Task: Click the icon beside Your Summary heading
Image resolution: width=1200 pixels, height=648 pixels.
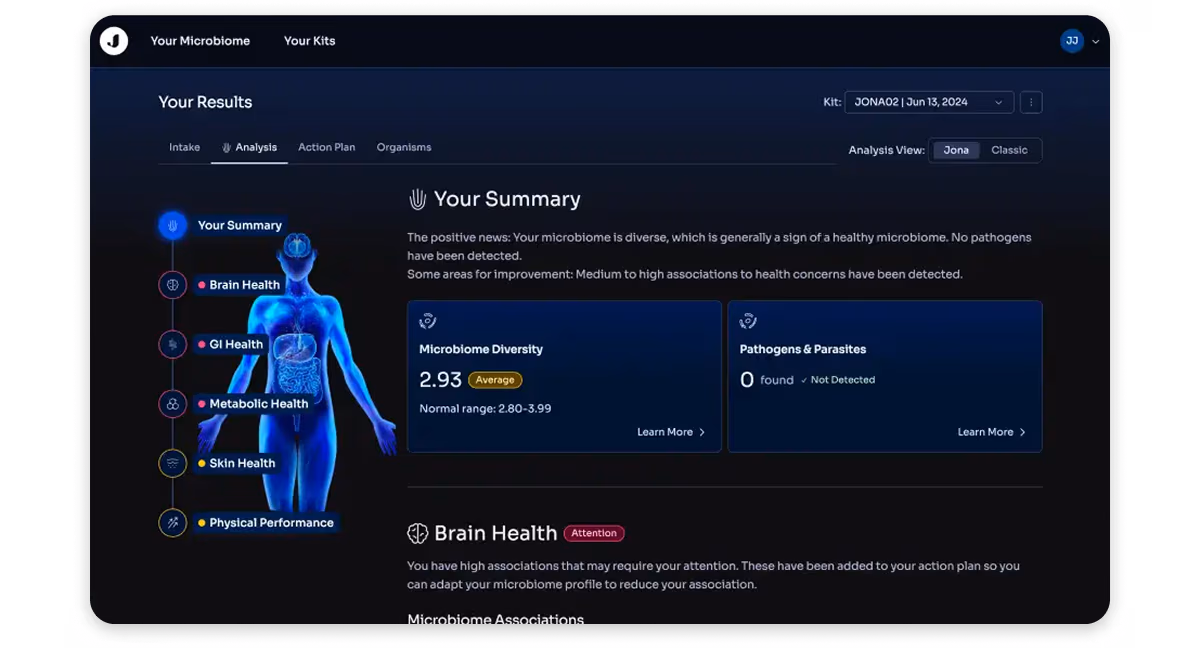Action: point(418,199)
